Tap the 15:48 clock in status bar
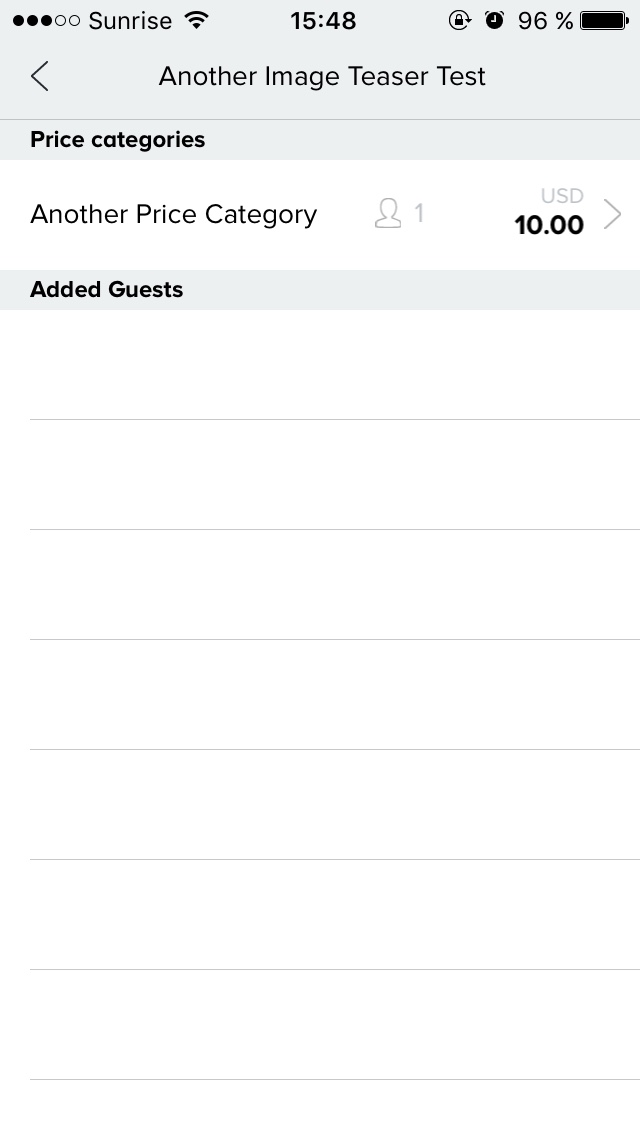The image size is (640, 1136). click(323, 20)
